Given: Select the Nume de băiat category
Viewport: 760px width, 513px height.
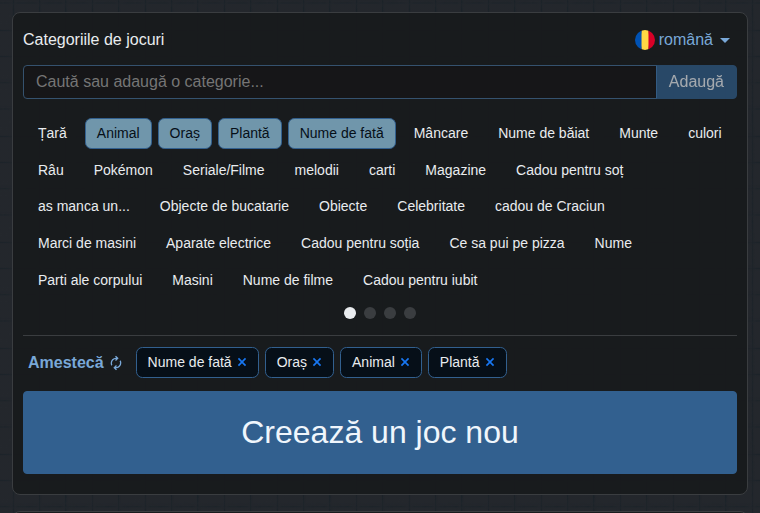Looking at the screenshot, I should pos(544,133).
